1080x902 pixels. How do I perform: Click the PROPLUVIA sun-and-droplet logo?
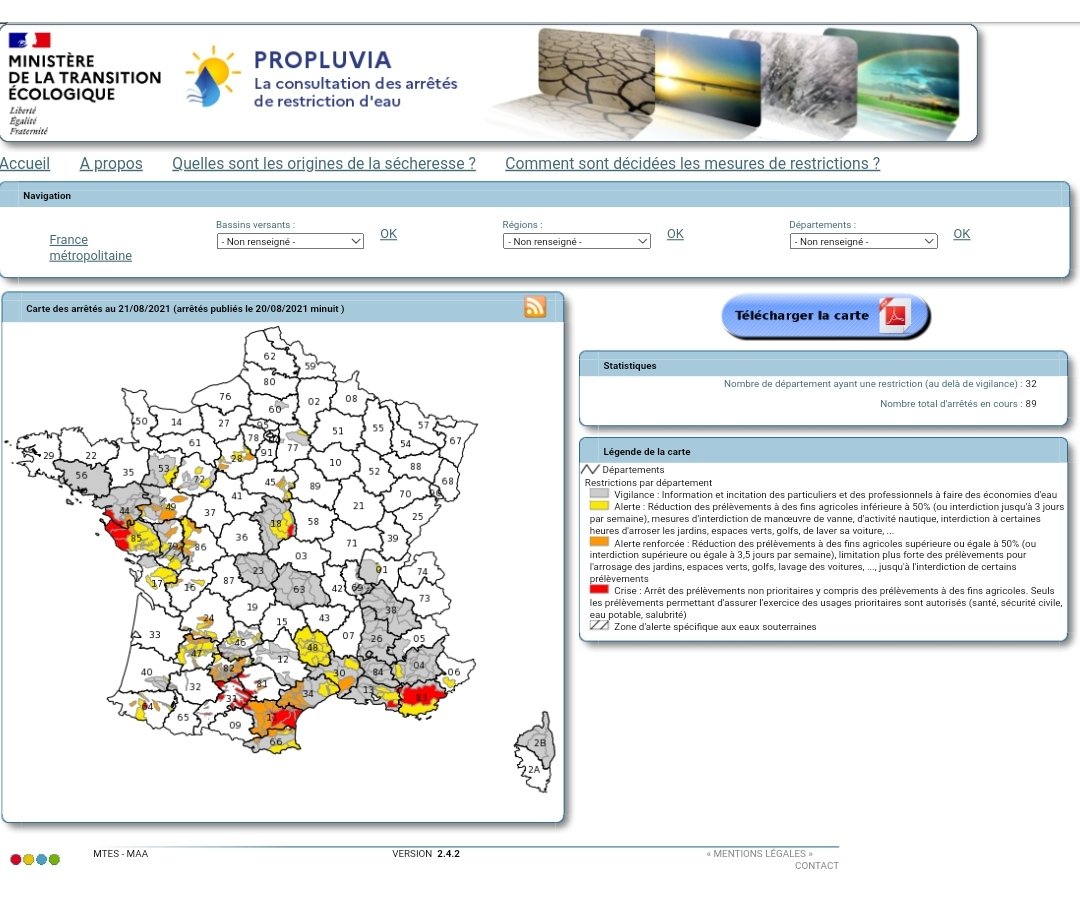pyautogui.click(x=210, y=75)
